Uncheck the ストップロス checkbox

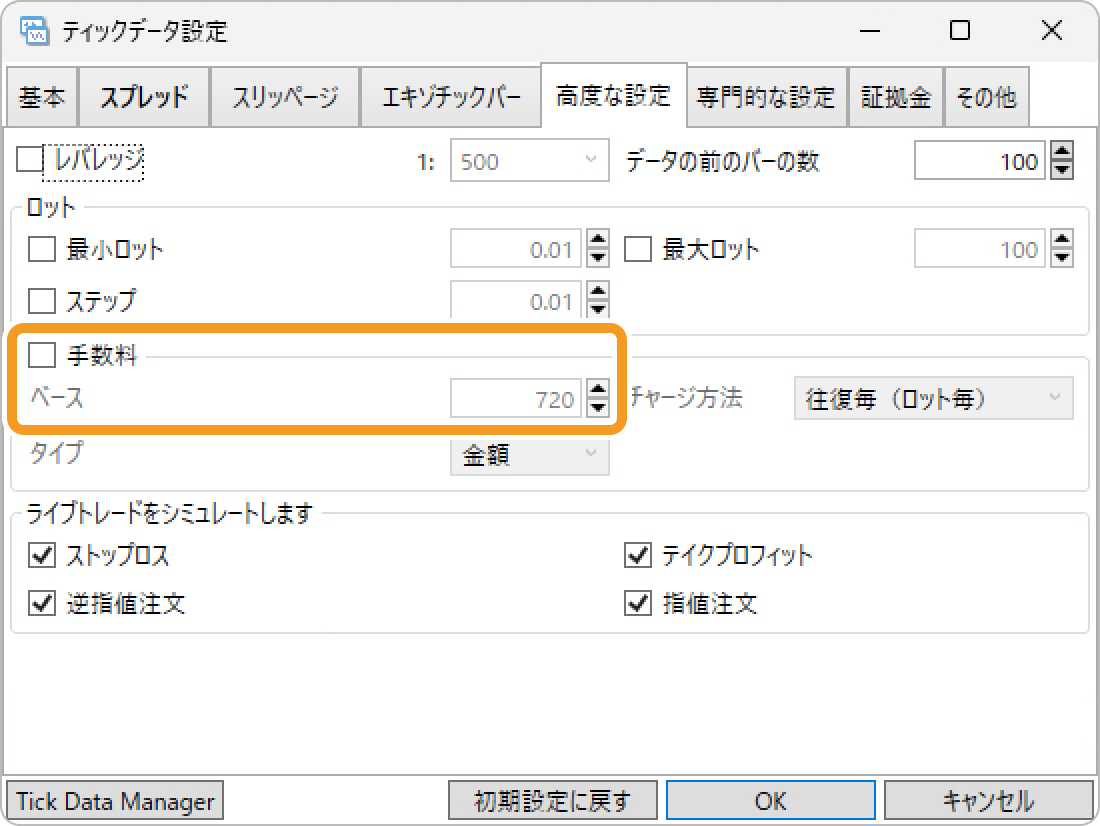[x=41, y=555]
